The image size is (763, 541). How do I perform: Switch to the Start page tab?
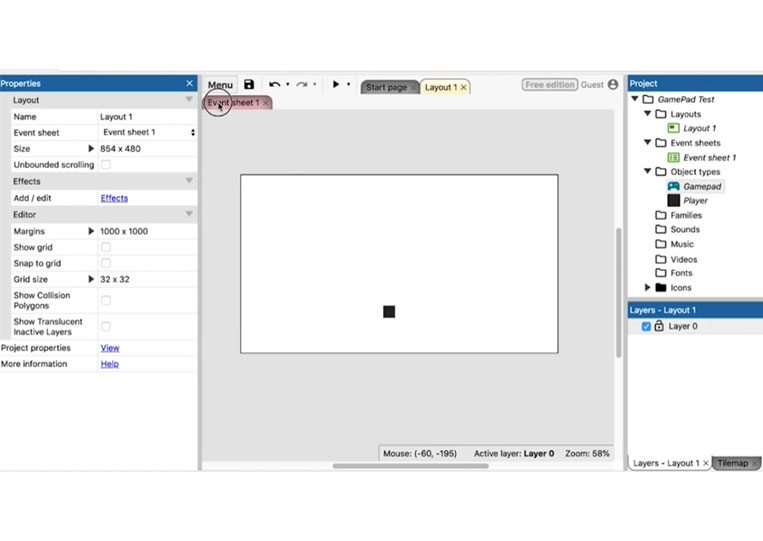(387, 88)
